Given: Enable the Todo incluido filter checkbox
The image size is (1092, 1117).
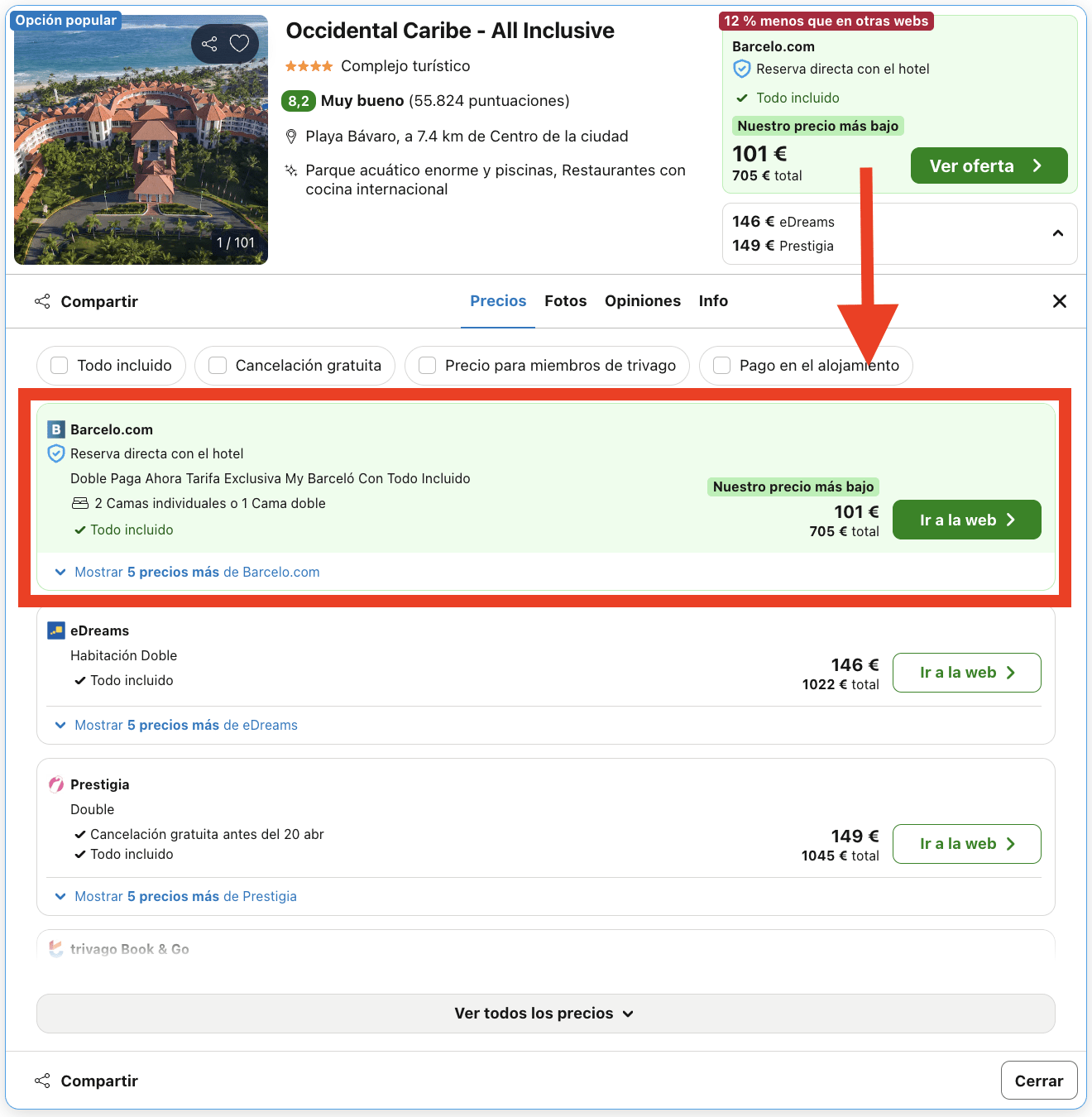Looking at the screenshot, I should coord(60,366).
